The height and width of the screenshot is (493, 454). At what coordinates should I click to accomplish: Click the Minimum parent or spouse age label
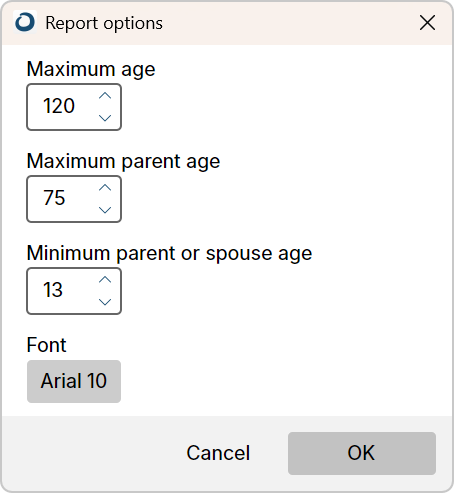coord(169,254)
